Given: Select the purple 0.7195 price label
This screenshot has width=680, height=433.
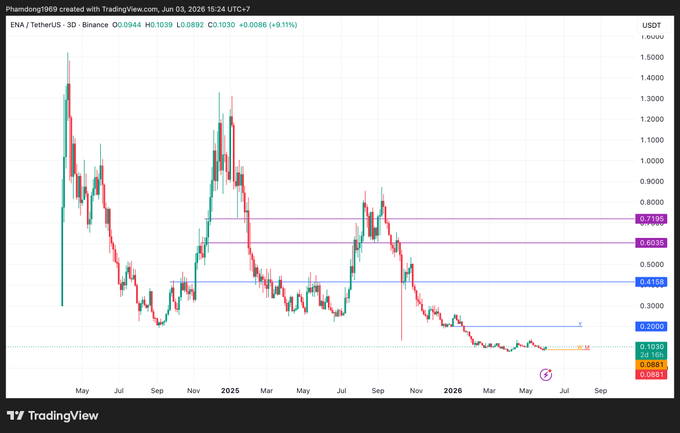Looking at the screenshot, I should pyautogui.click(x=651, y=219).
